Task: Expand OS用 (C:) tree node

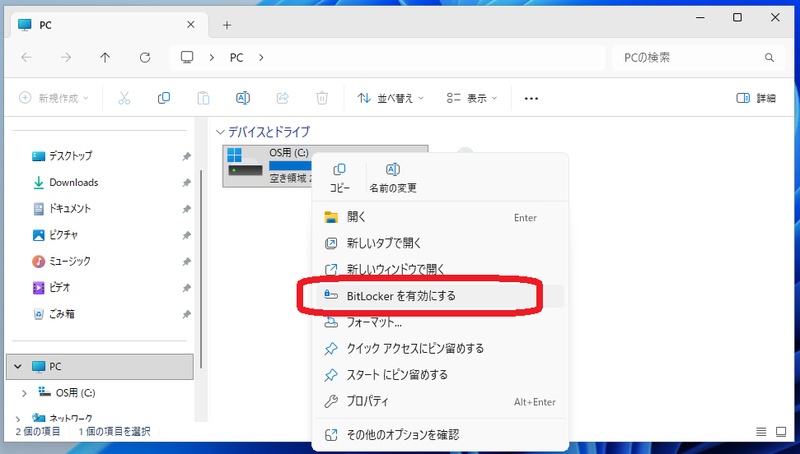Action: point(24,393)
